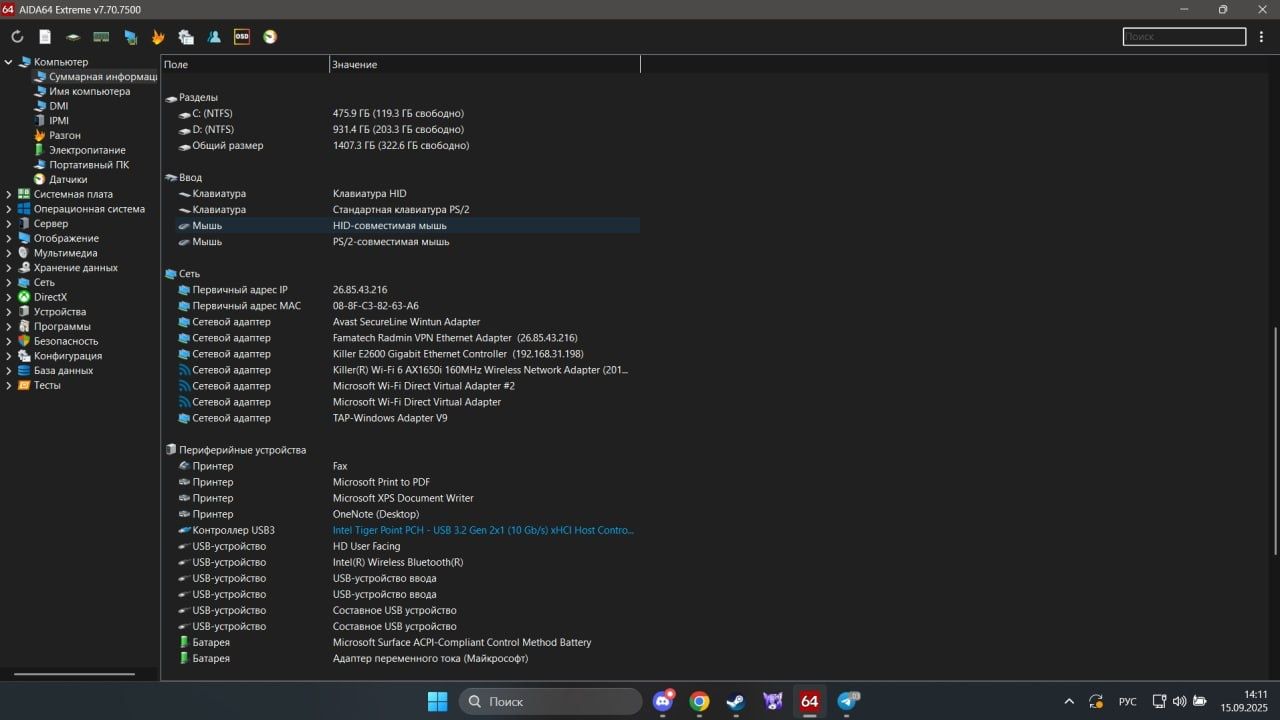Expand the Системная плата tree node
The image size is (1280, 720).
click(9, 194)
